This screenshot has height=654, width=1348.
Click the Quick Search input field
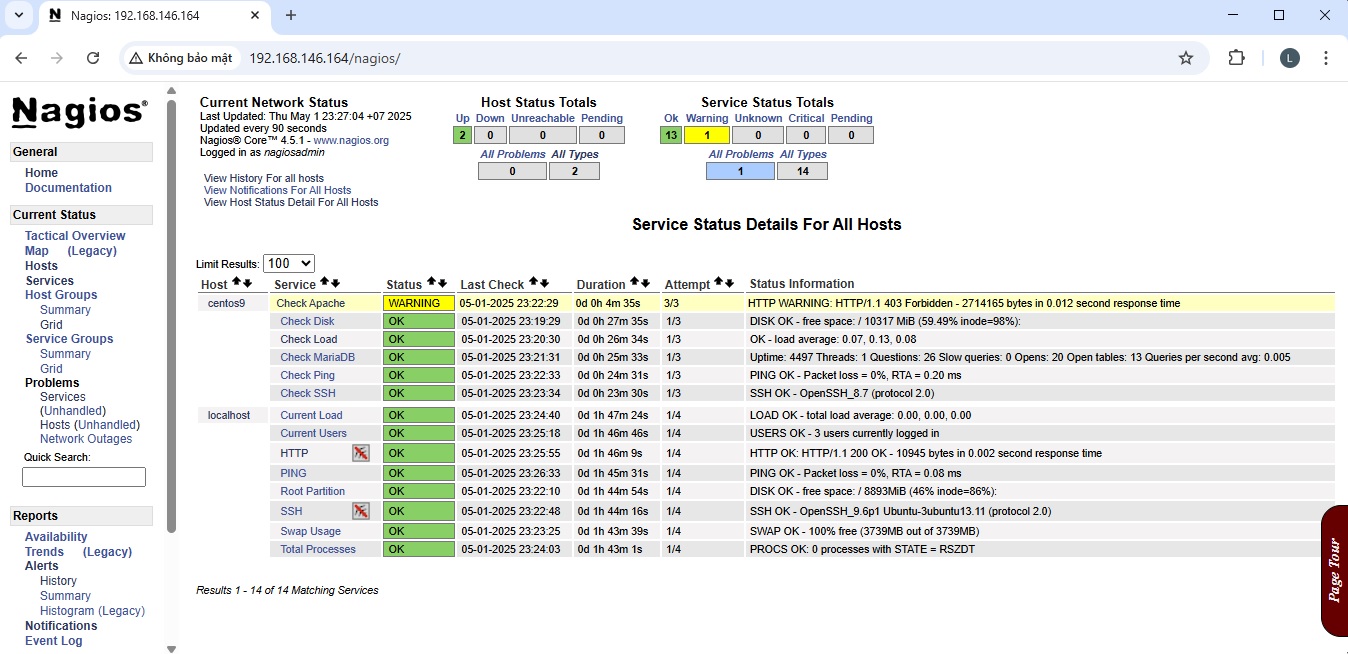click(84, 477)
